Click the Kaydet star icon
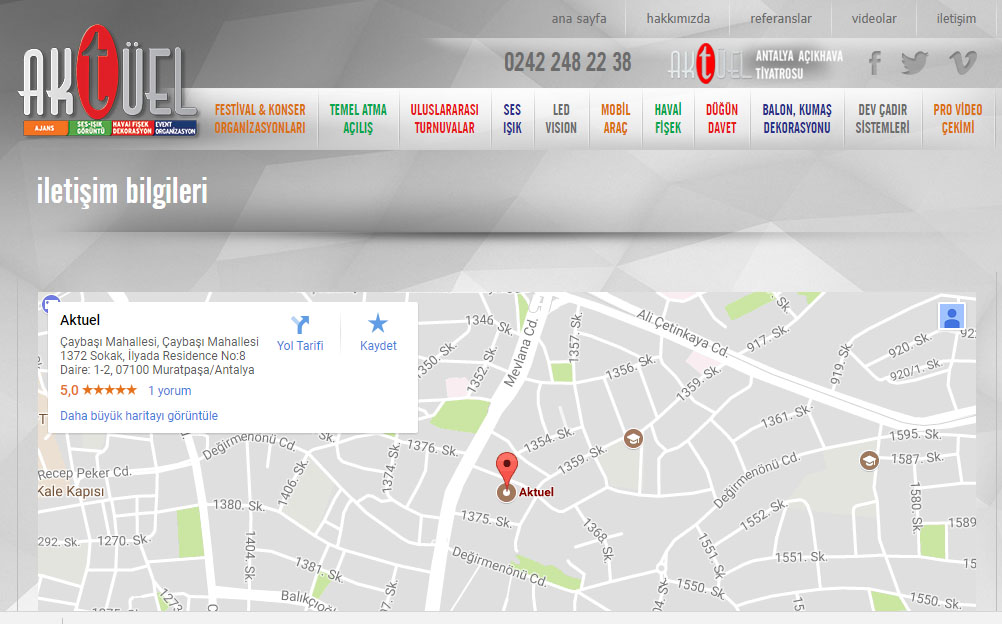This screenshot has height=624, width=1002. [378, 324]
